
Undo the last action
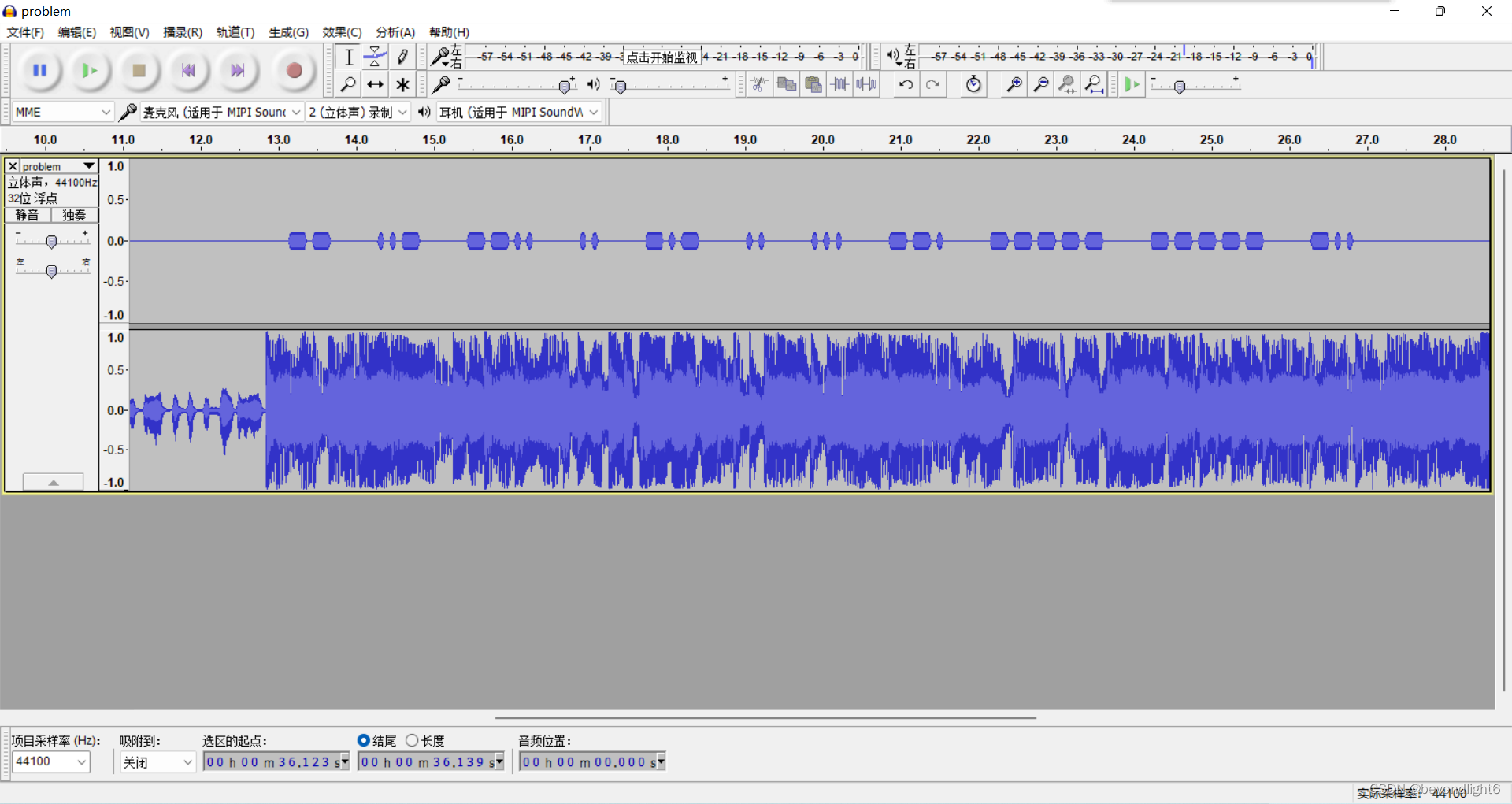906,84
